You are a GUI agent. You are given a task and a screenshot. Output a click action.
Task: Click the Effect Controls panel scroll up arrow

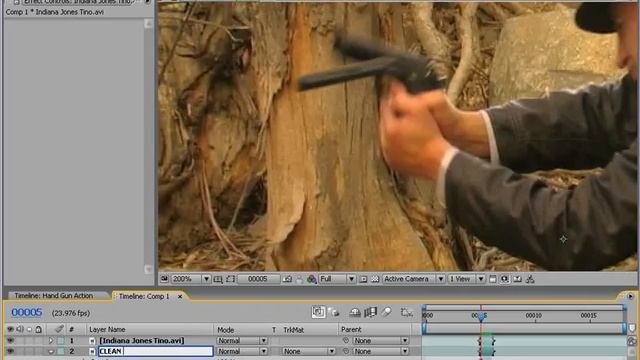point(148,24)
